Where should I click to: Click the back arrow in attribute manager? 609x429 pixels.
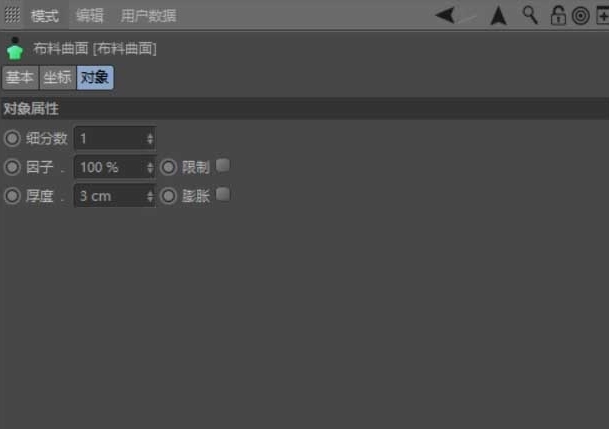coord(445,16)
